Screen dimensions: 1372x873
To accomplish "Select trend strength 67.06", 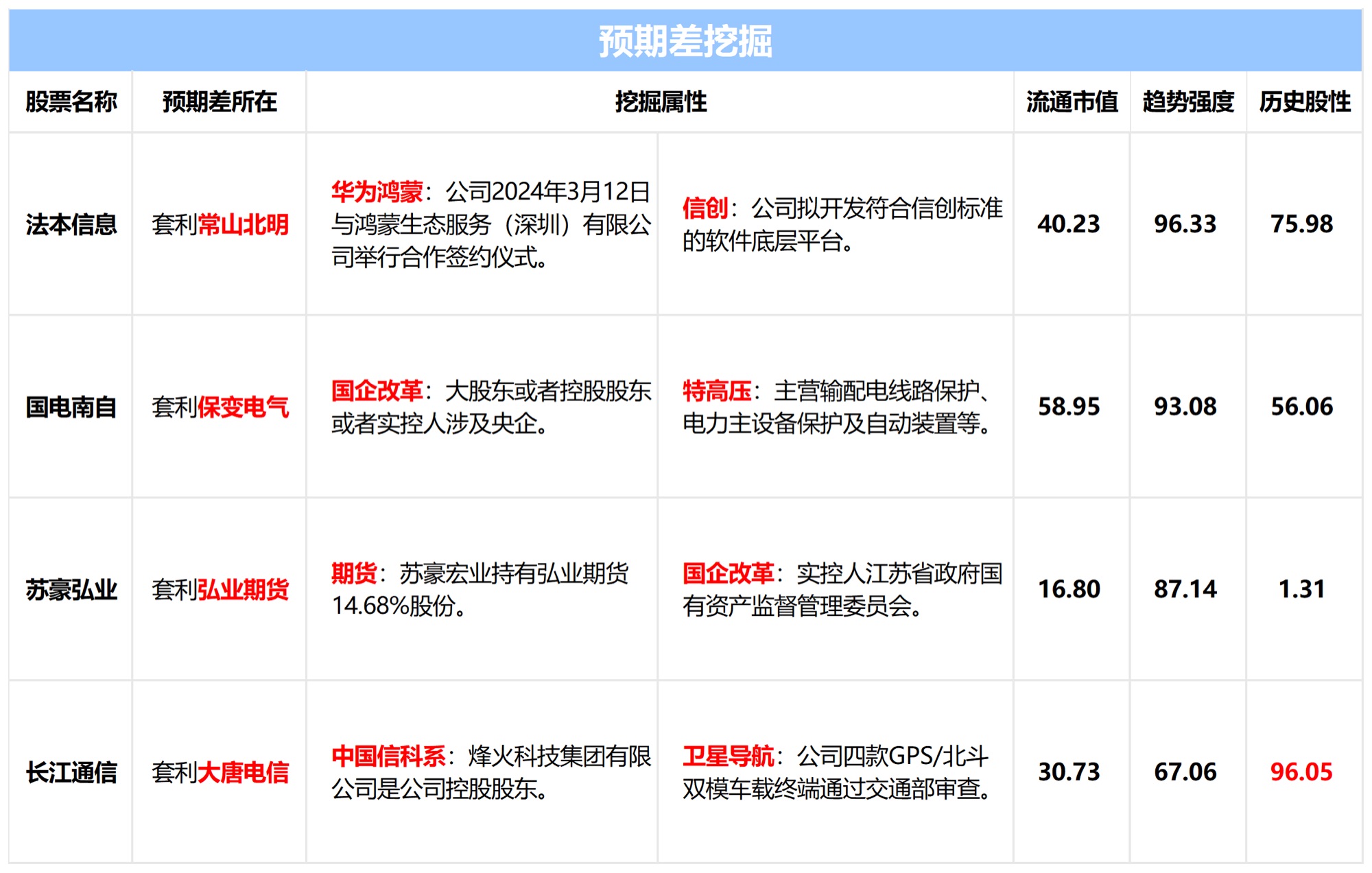I will pyautogui.click(x=1185, y=772).
